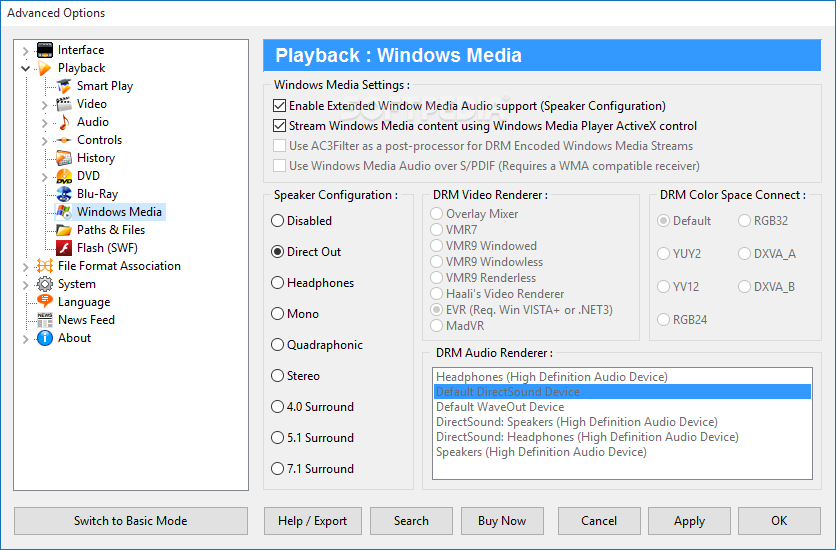Select 7.1 Surround speaker setup
836x550 pixels.
277,468
